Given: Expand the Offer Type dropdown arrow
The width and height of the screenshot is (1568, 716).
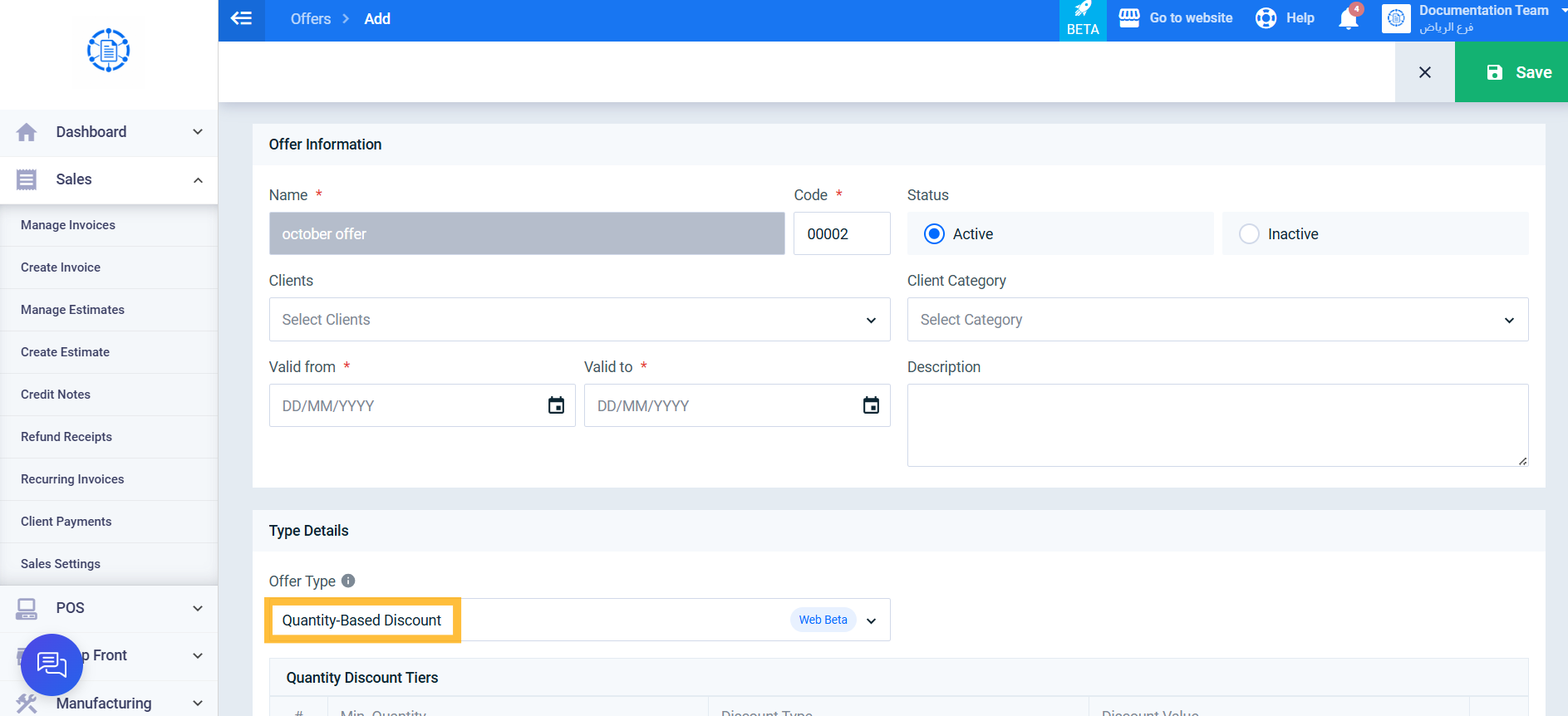Looking at the screenshot, I should (x=872, y=620).
